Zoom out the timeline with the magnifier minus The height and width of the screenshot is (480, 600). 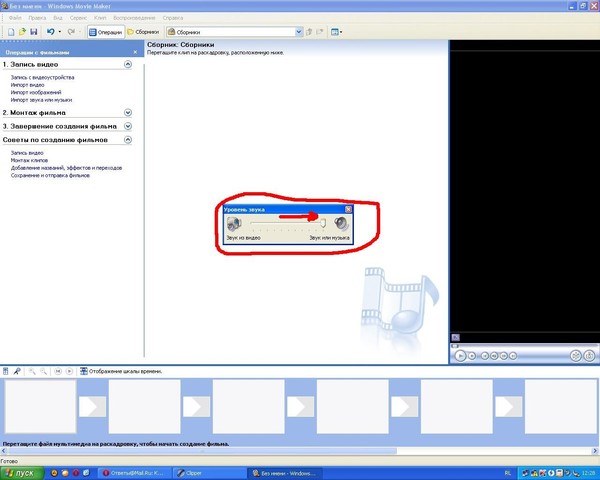pyautogui.click(x=43, y=371)
